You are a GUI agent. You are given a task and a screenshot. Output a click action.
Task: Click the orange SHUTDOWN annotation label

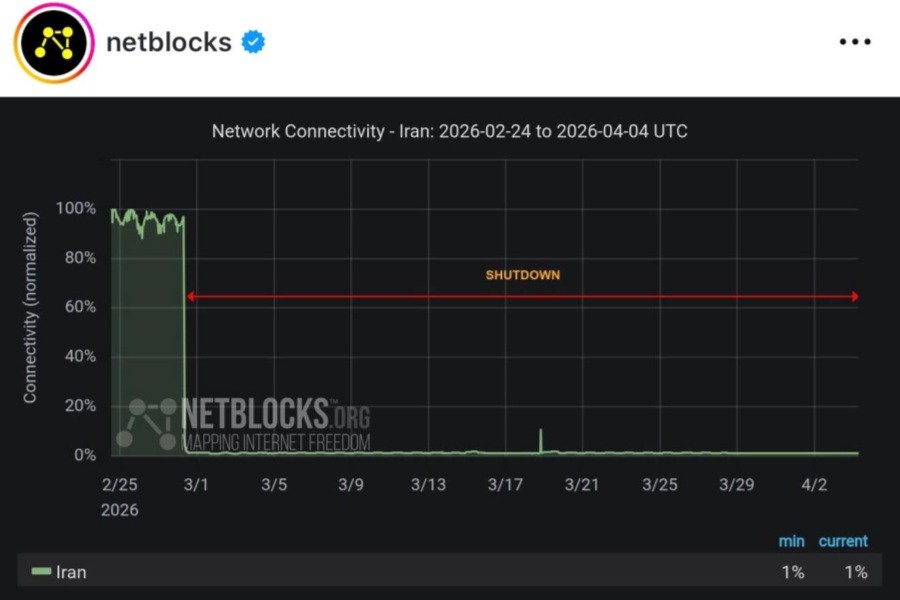tap(522, 275)
